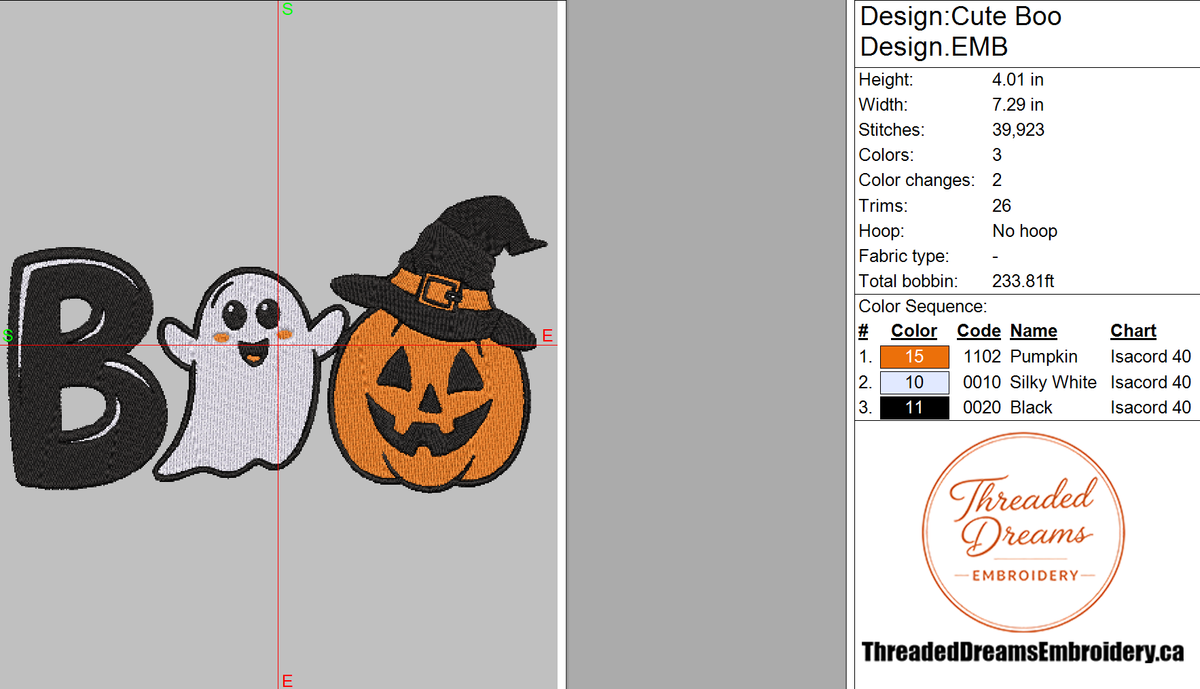Click the Fabric type label
This screenshot has height=689, width=1200.
pos(904,256)
